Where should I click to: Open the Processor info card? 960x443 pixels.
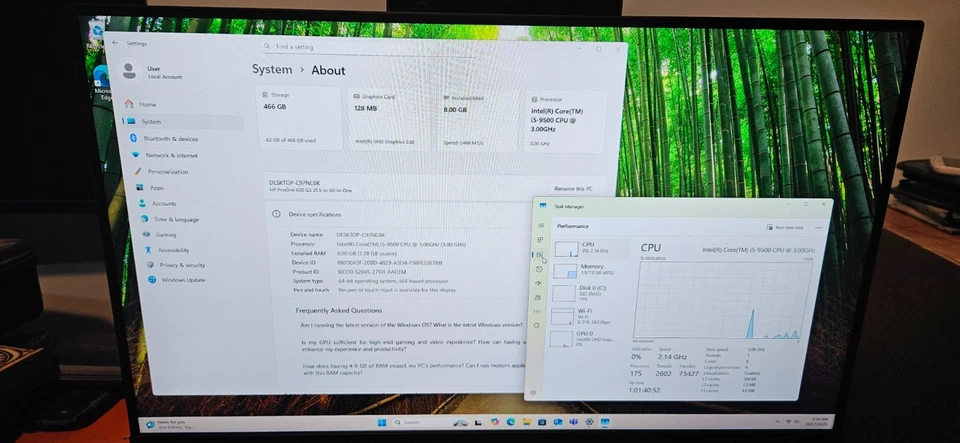pos(565,121)
